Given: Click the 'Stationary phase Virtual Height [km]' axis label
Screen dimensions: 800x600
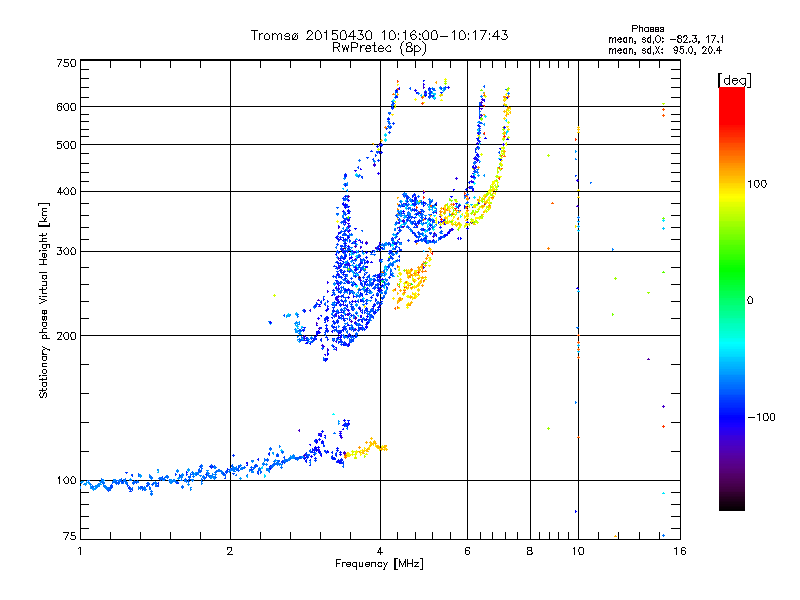Looking at the screenshot, I should [x=44, y=300].
